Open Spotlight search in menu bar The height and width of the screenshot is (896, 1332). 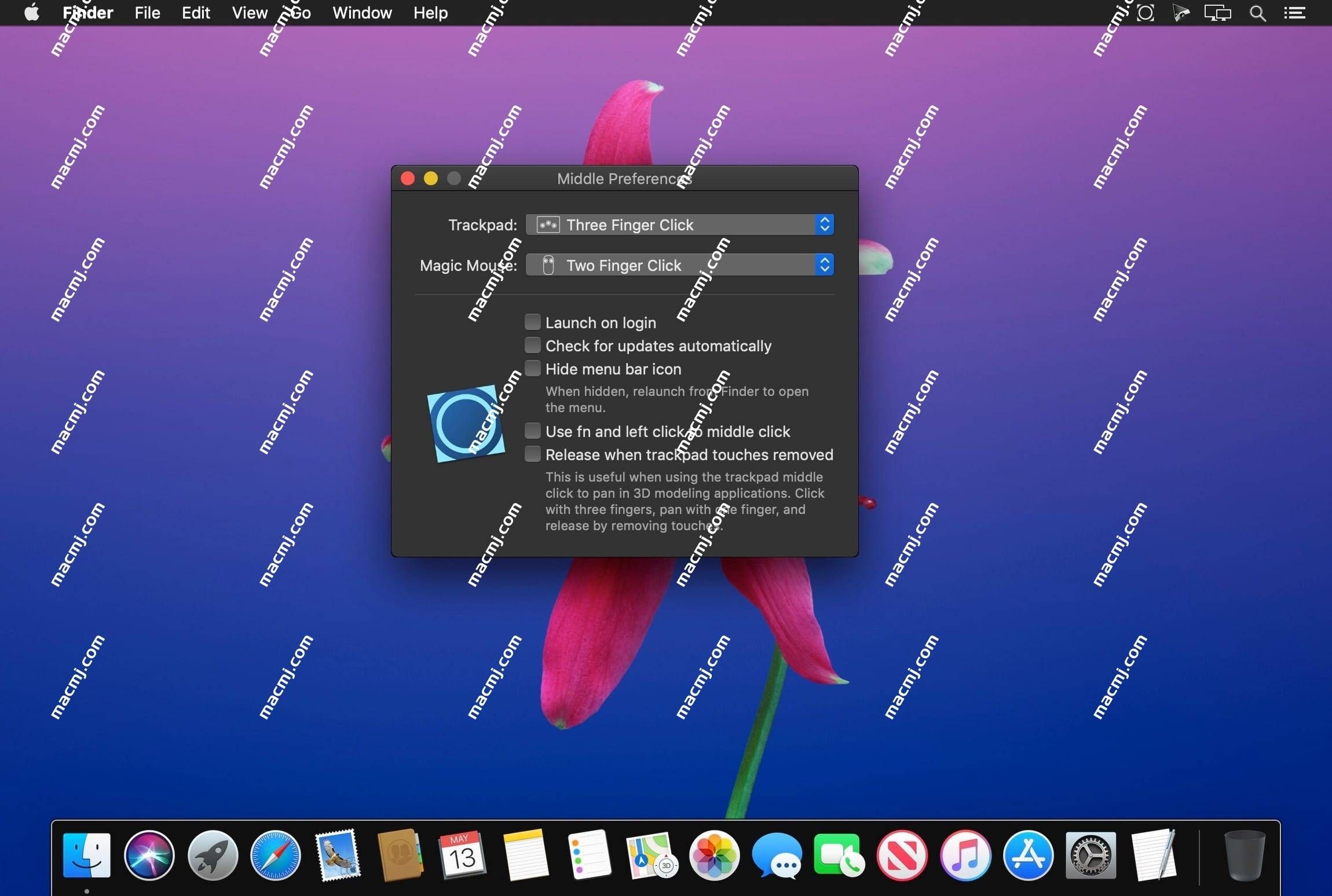(x=1257, y=13)
